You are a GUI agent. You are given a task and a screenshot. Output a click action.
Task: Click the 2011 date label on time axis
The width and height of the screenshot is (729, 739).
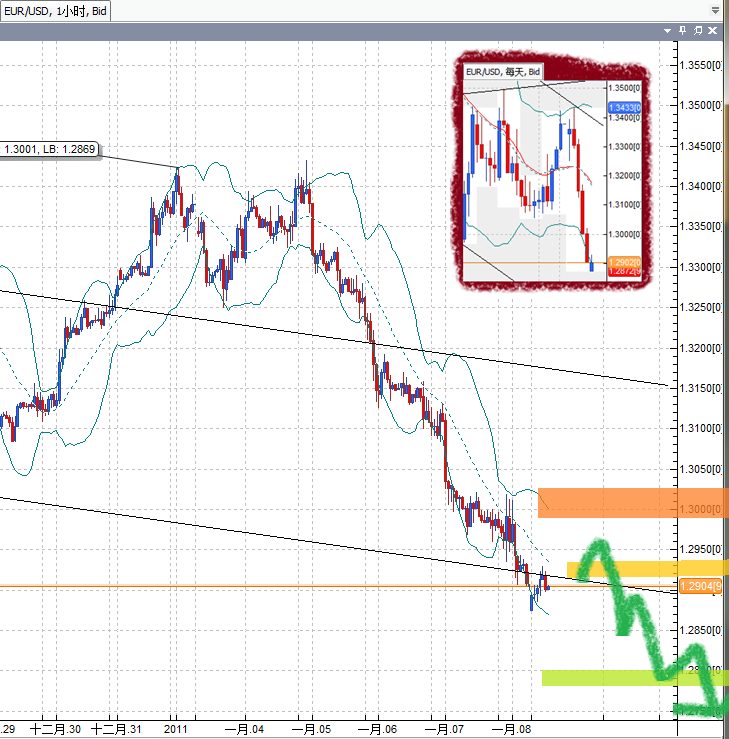175,729
